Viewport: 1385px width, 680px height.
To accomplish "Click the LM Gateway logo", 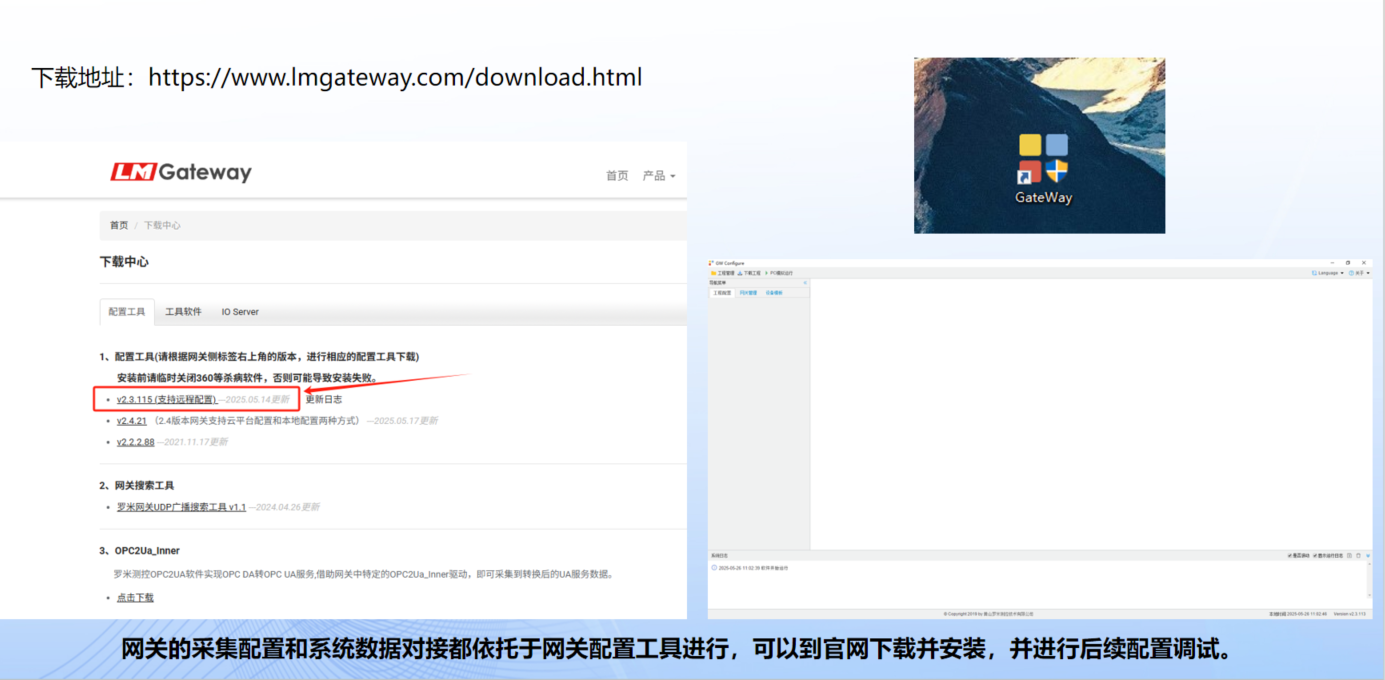I will [x=181, y=172].
